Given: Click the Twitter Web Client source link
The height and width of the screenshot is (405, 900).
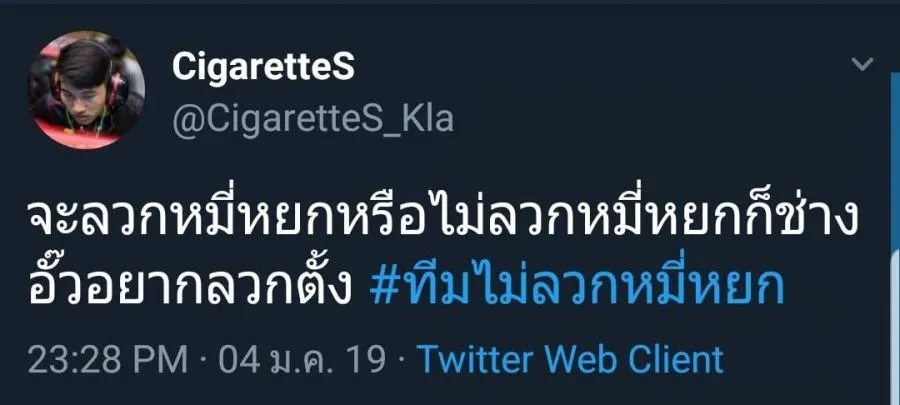Looking at the screenshot, I should pos(569,358).
